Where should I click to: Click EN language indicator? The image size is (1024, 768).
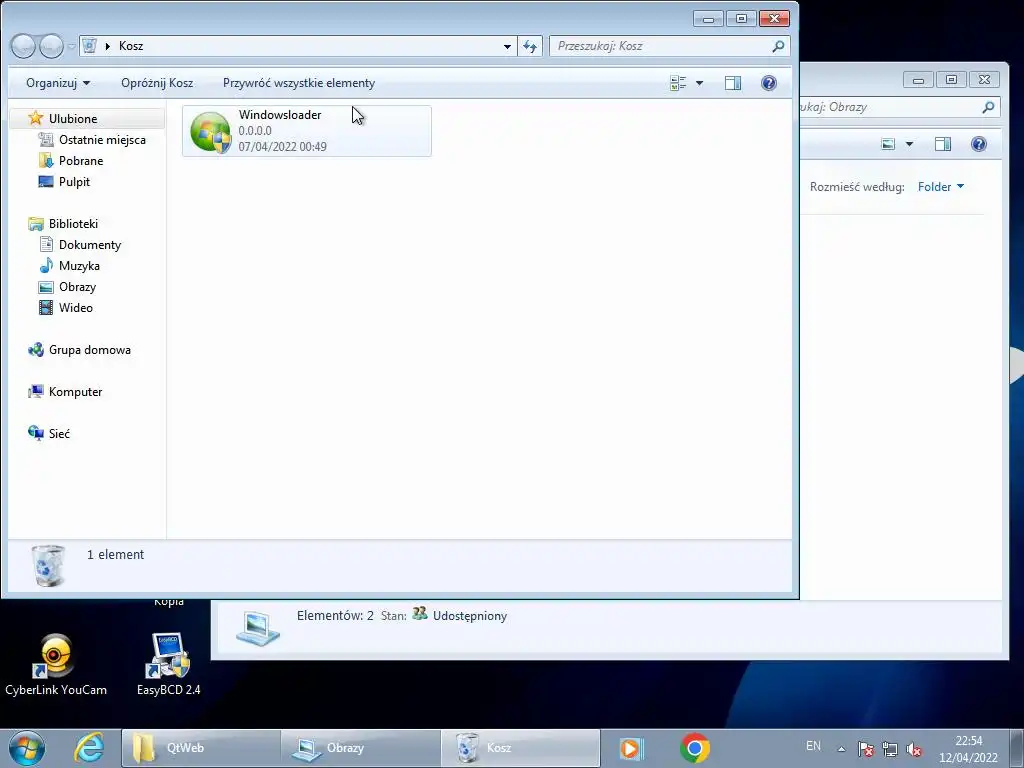point(813,746)
